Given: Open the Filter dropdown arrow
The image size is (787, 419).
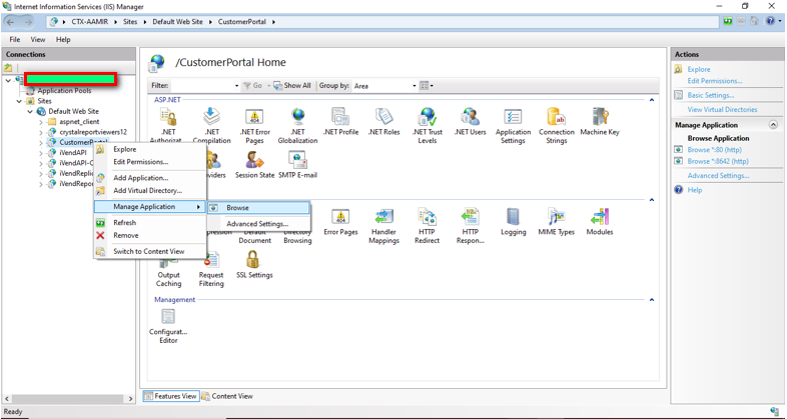Looking at the screenshot, I should [x=236, y=86].
